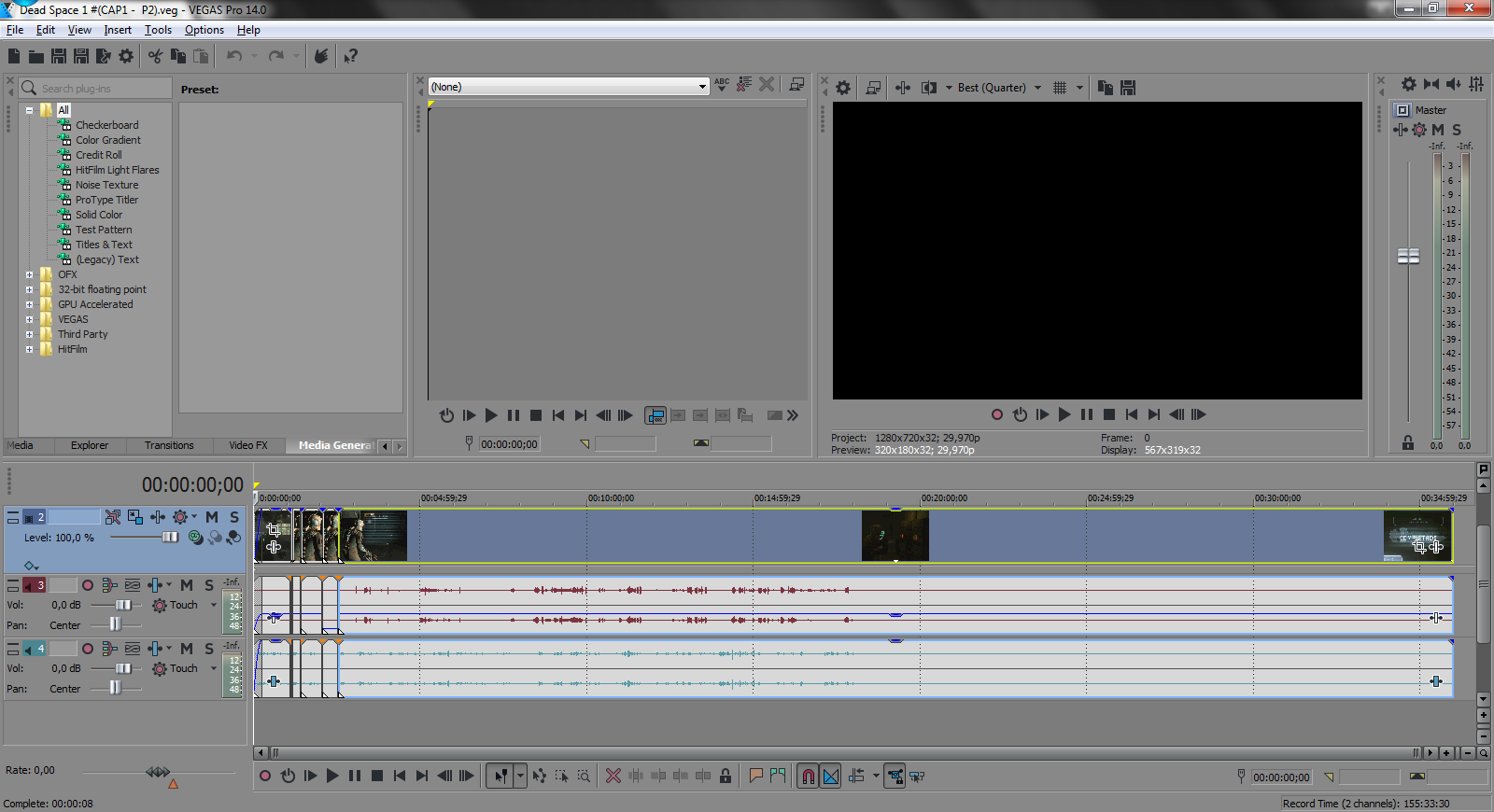Screen dimensions: 1494x812
Task: Mute audio track 3
Action: click(187, 585)
